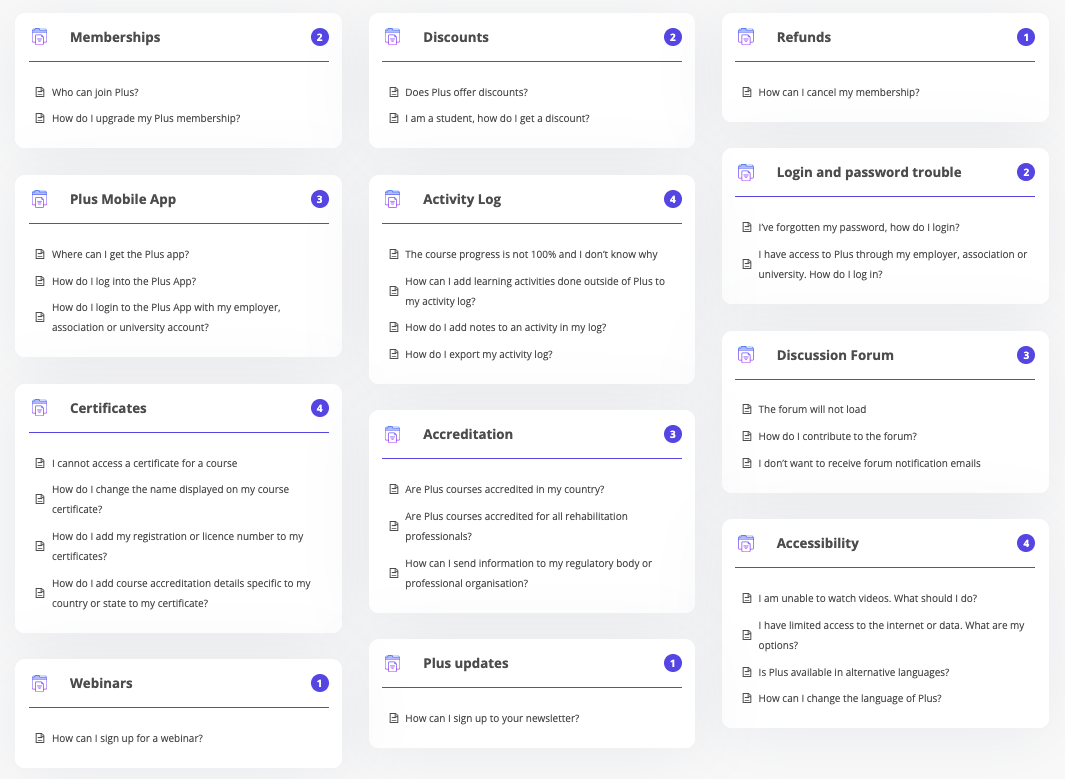The image size is (1065, 779).
Task: Open the Login and password trouble heading
Action: pyautogui.click(x=869, y=172)
